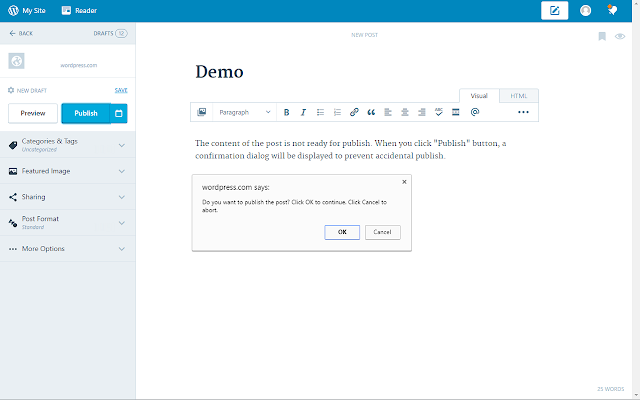Cancel publishing in the dialog
Viewport: 640px width, 400px height.
382,232
